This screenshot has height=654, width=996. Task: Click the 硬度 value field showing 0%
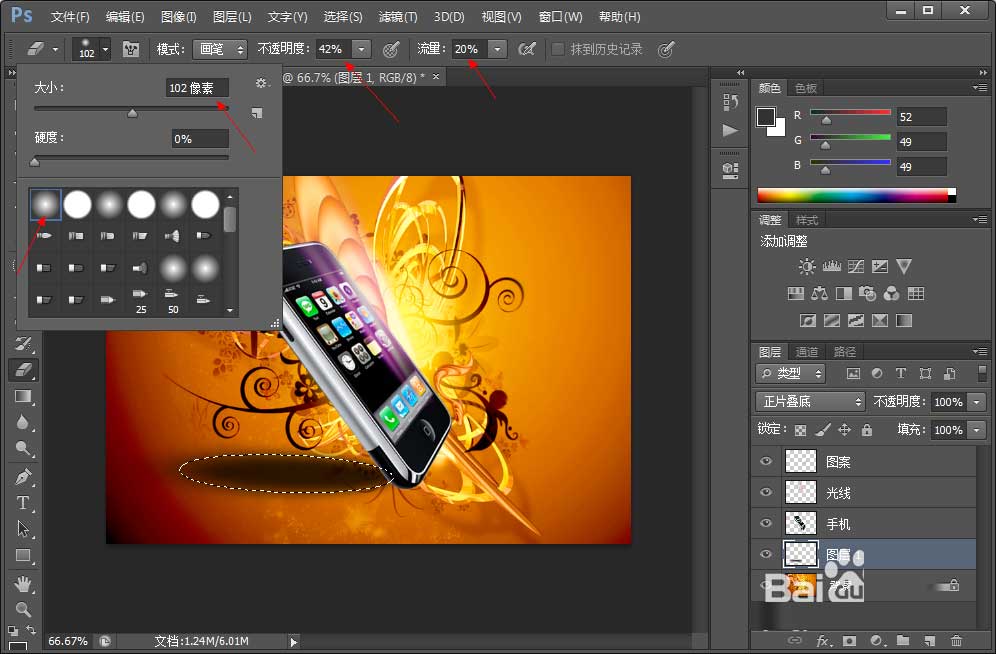tap(200, 138)
